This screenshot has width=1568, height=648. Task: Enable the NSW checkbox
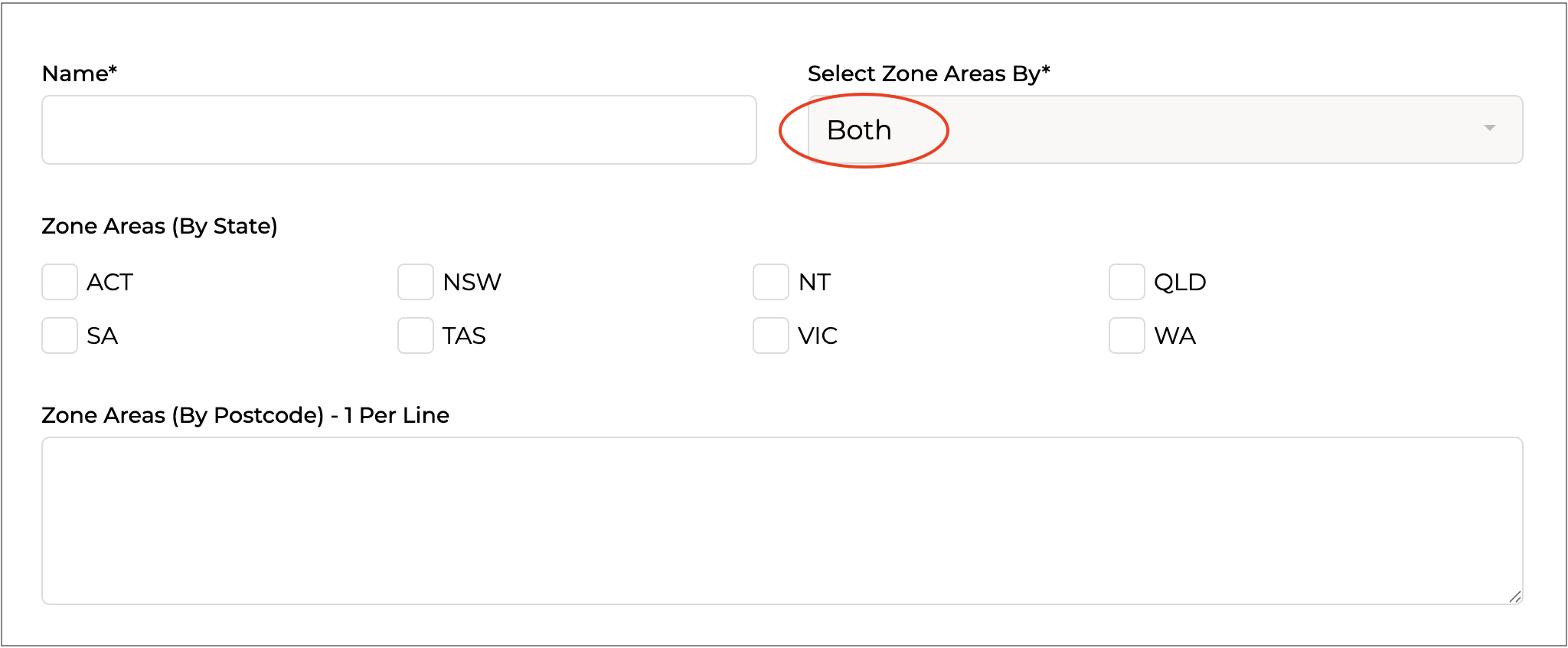tap(416, 282)
